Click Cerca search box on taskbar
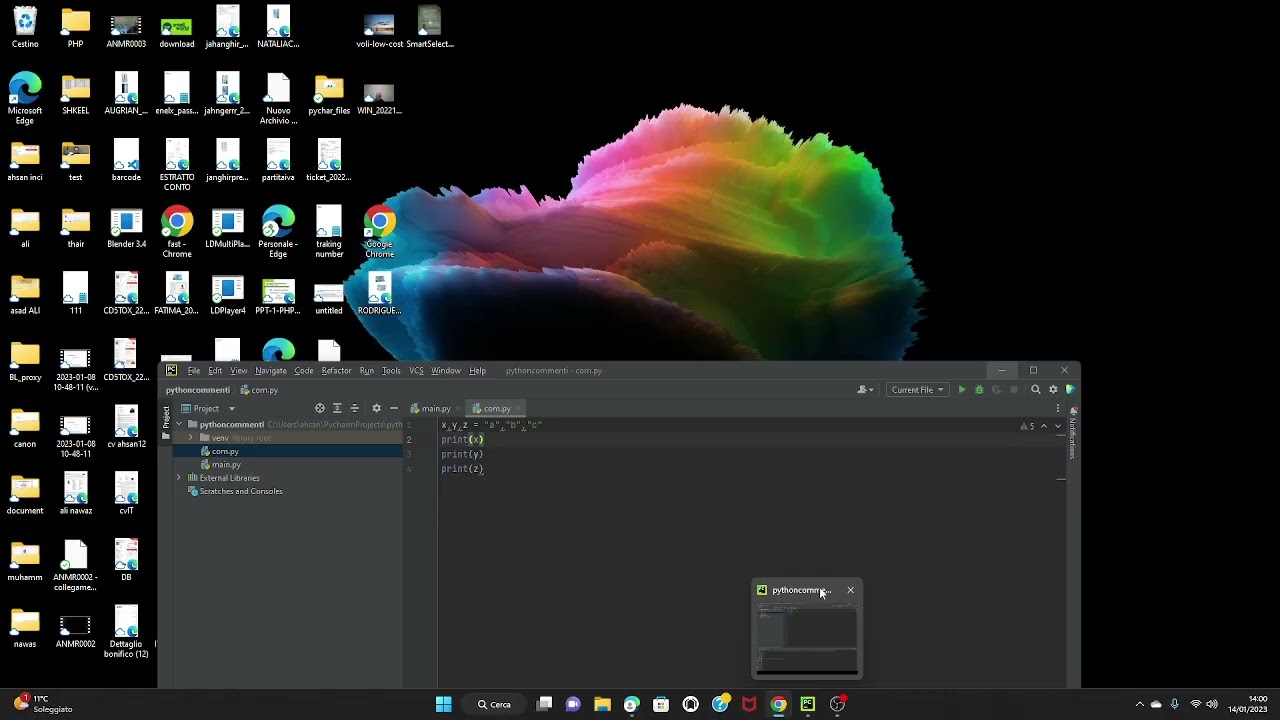 pyautogui.click(x=496, y=704)
